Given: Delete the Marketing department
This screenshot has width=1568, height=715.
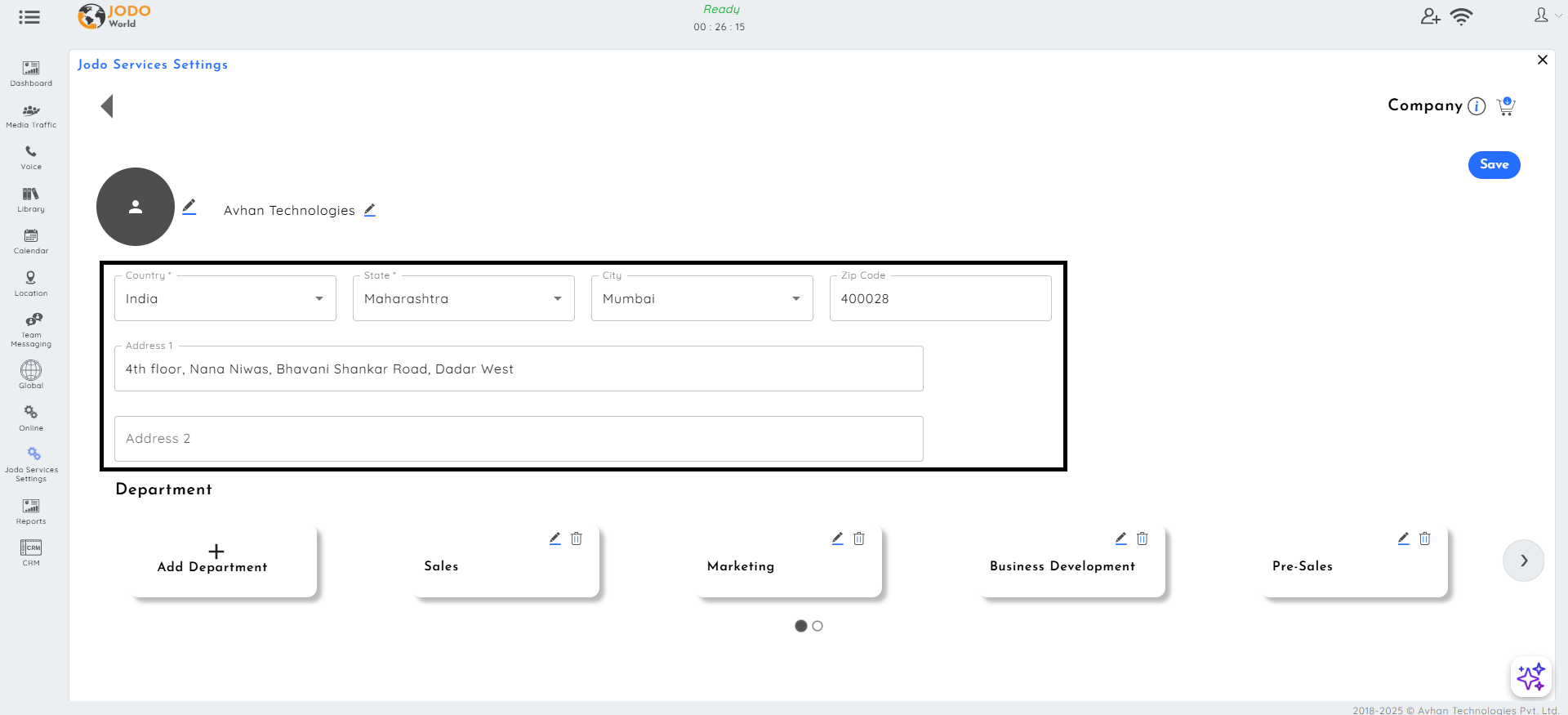Looking at the screenshot, I should pos(859,538).
